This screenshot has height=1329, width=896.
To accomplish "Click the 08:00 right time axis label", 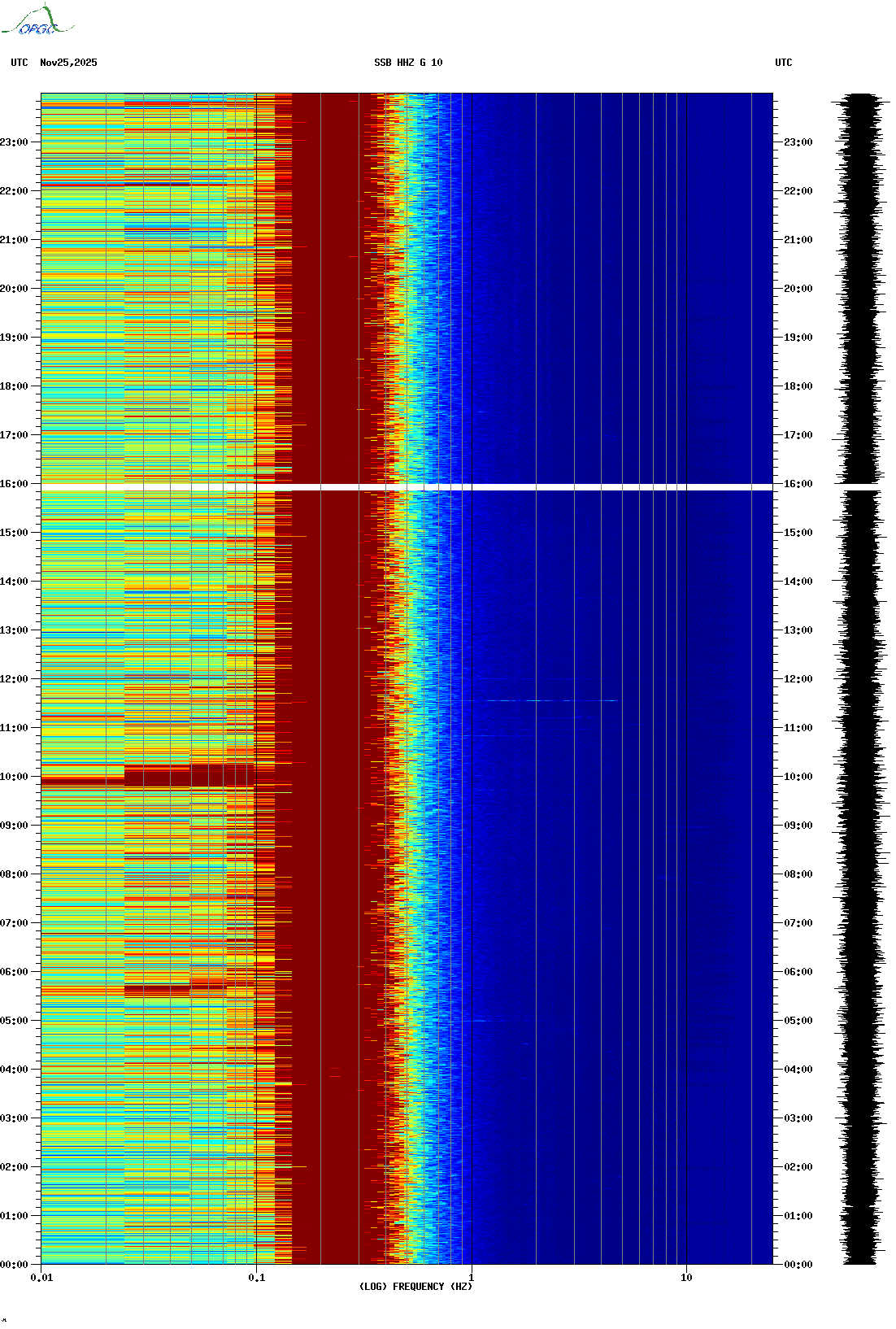I will (798, 874).
